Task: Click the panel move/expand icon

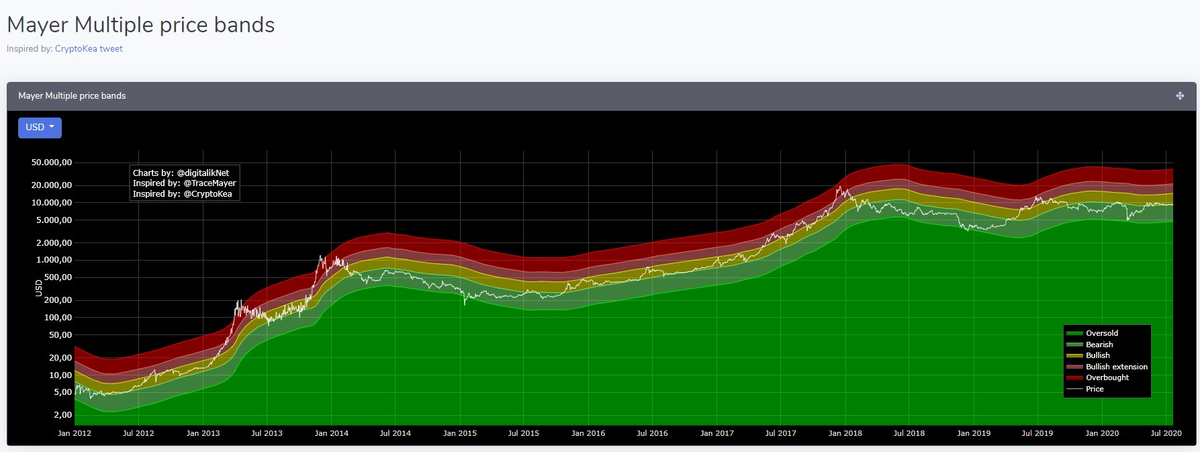Action: tap(1180, 96)
